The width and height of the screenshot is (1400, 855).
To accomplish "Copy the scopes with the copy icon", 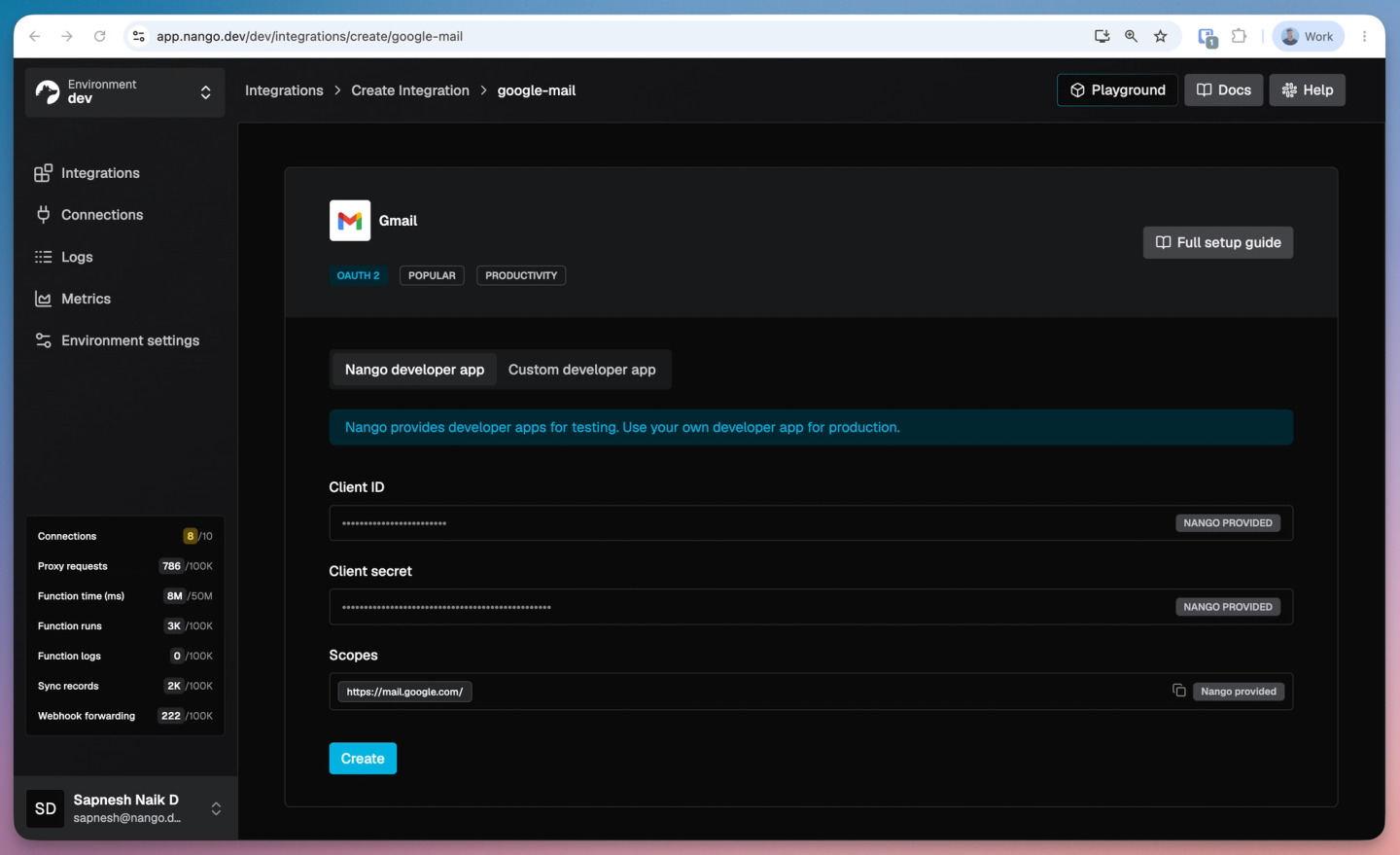I will coord(1178,691).
